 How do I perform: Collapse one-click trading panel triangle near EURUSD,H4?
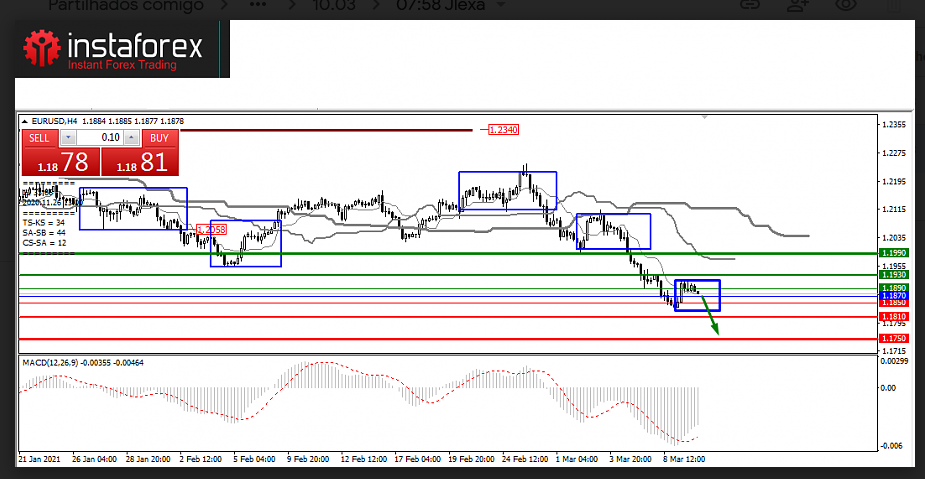point(26,121)
